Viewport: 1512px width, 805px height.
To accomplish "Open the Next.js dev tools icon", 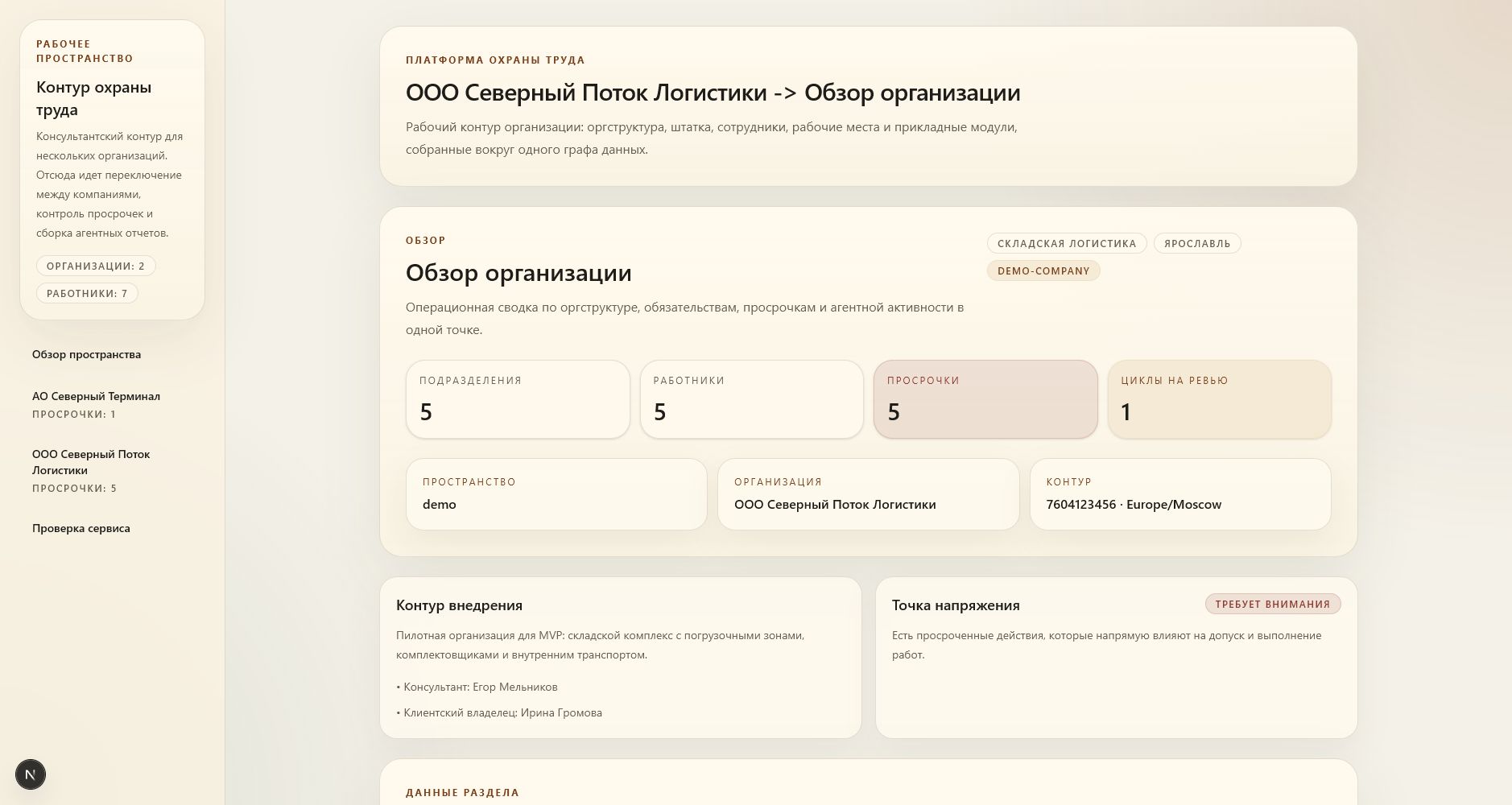I will [31, 774].
